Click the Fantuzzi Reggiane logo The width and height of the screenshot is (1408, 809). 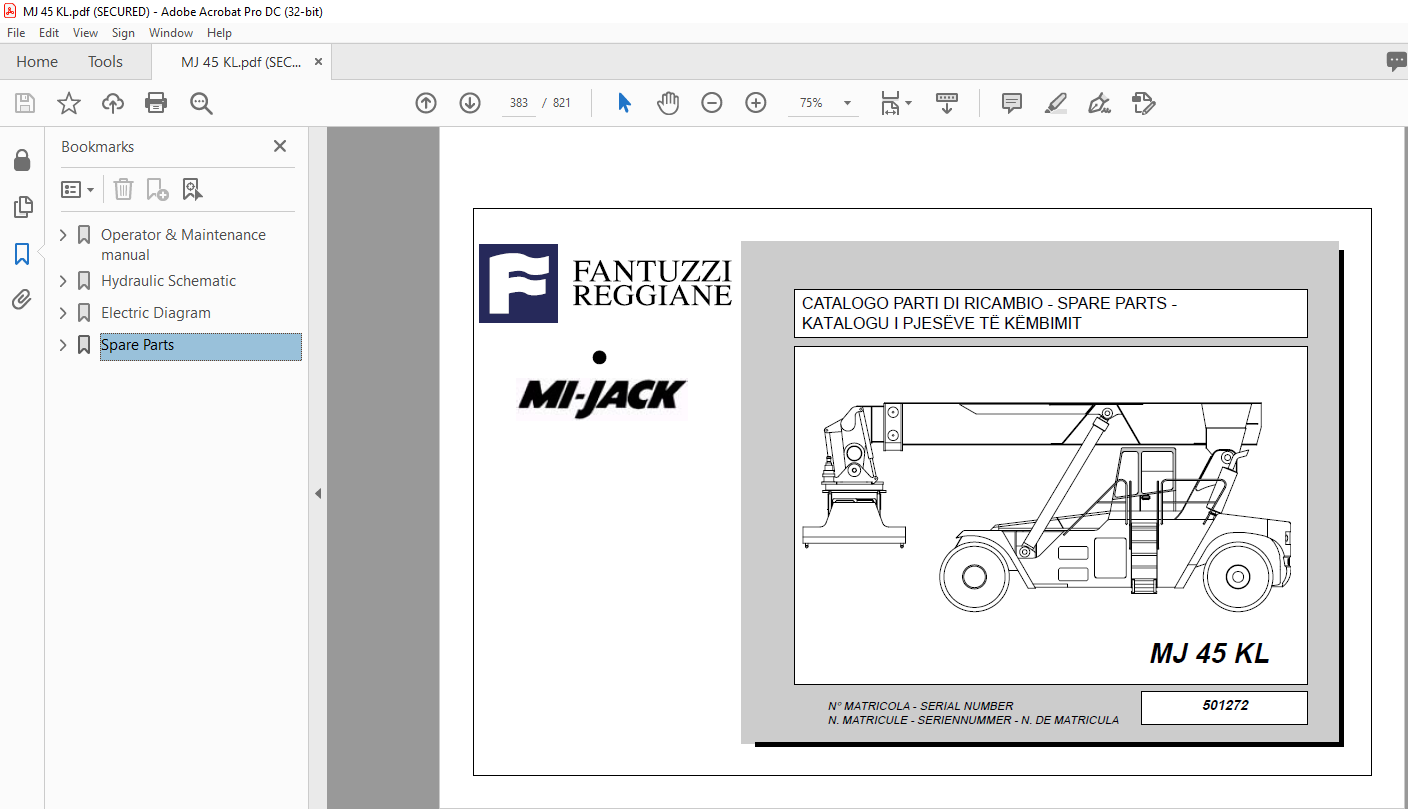[605, 283]
